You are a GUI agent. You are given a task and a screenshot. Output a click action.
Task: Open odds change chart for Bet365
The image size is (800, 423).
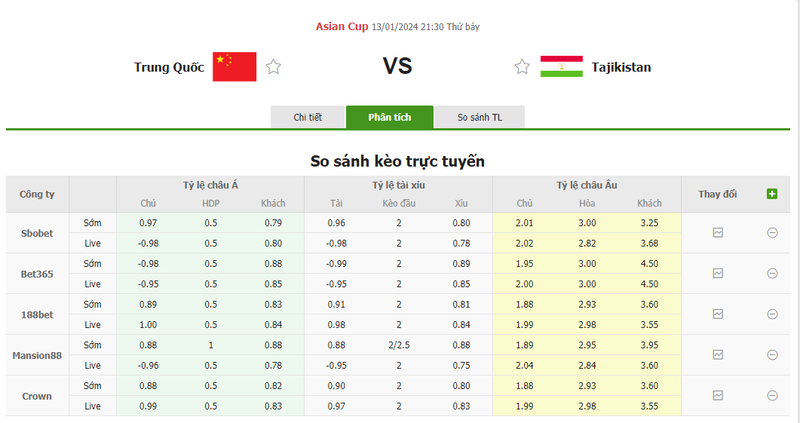(717, 273)
